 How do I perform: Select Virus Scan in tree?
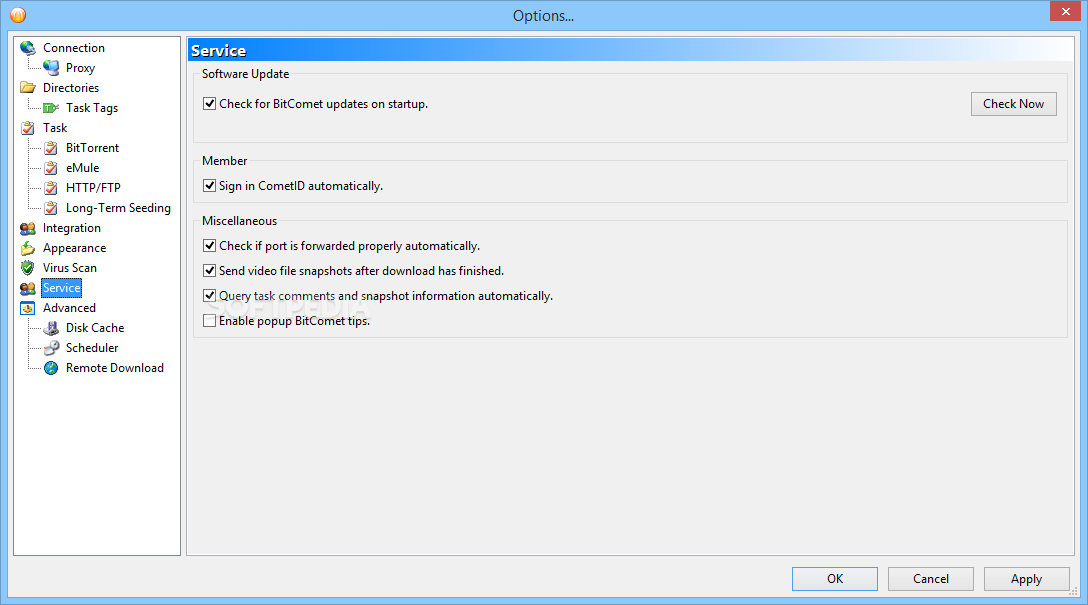coord(69,268)
